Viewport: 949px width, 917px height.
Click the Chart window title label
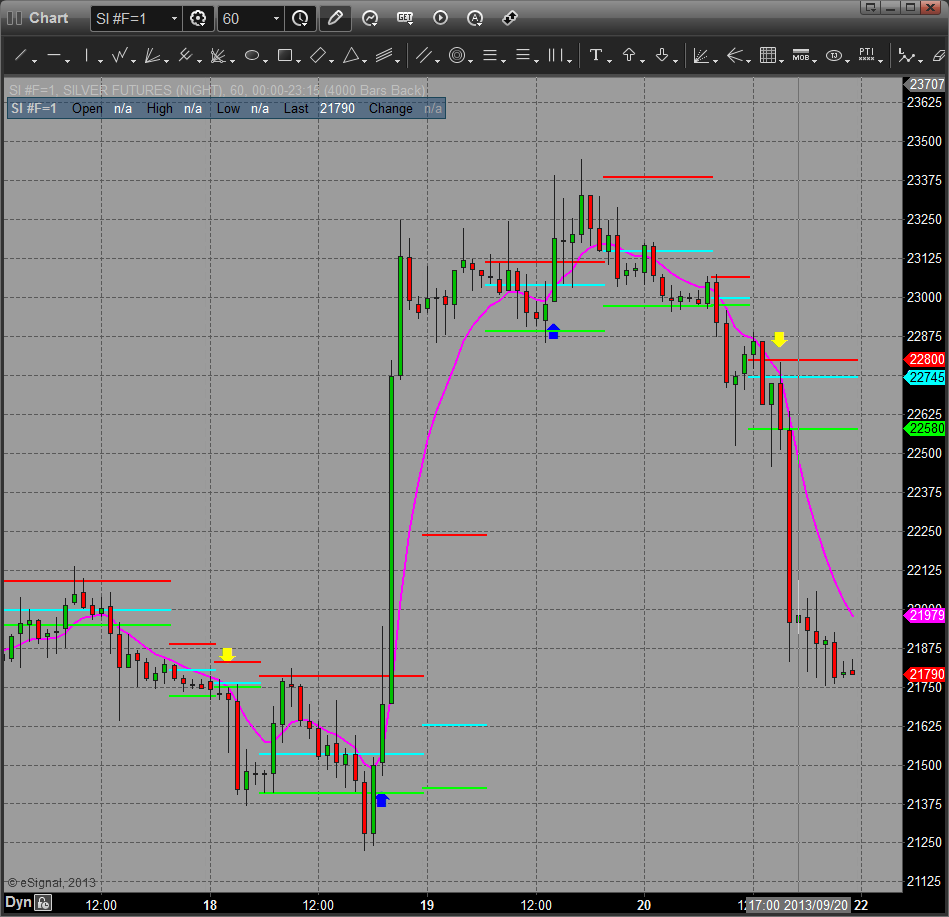[48, 18]
